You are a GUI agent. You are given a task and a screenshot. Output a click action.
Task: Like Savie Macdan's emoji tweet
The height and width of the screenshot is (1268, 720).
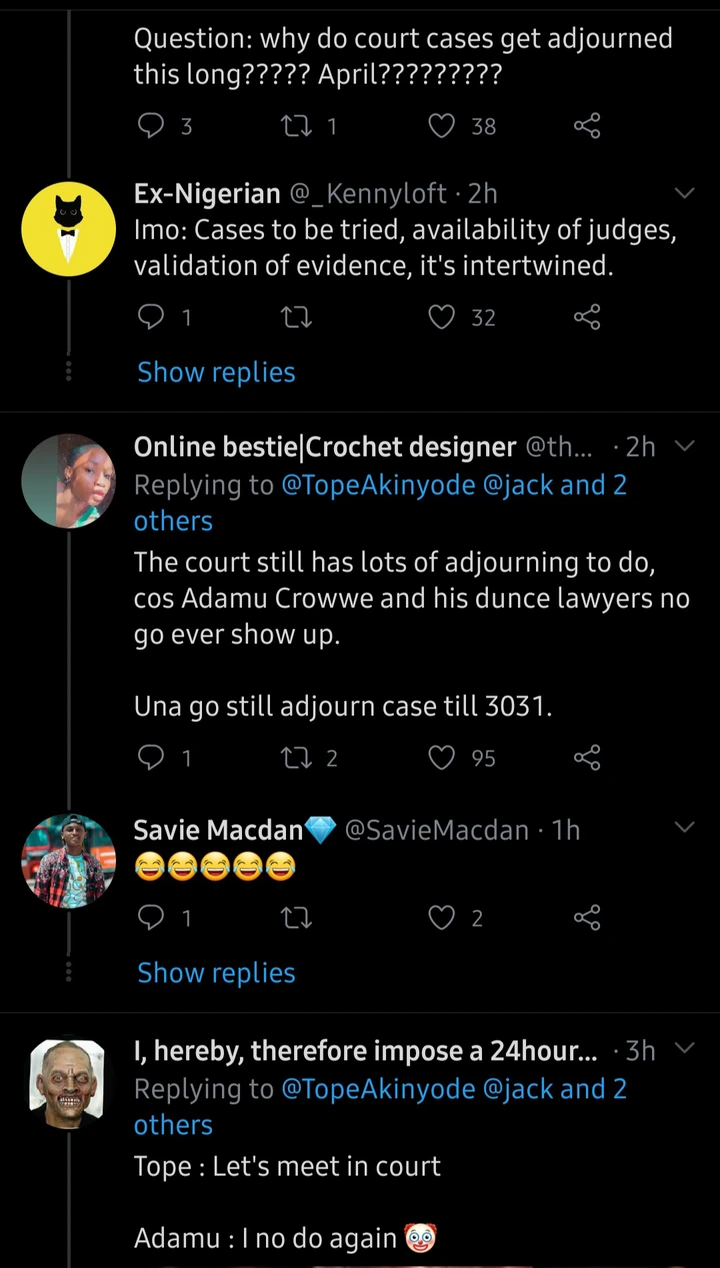tap(442, 917)
